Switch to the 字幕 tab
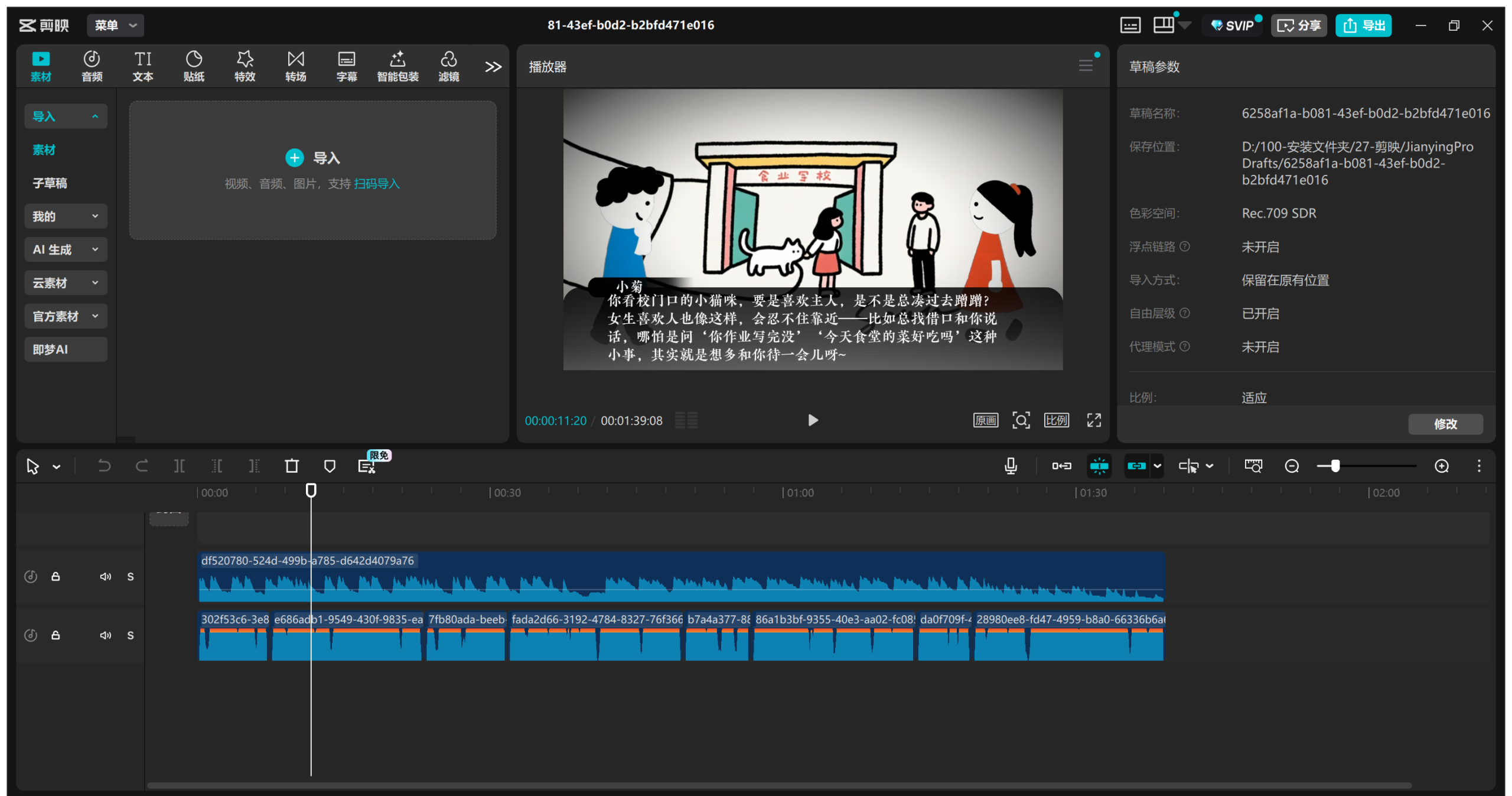 [346, 66]
